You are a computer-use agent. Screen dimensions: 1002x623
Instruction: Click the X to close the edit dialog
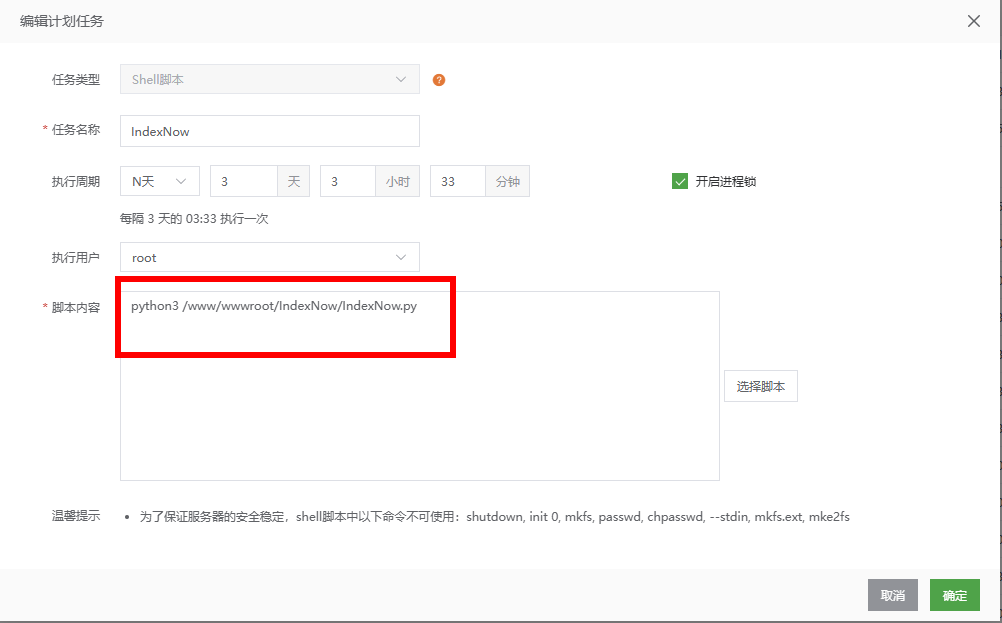click(x=973, y=20)
